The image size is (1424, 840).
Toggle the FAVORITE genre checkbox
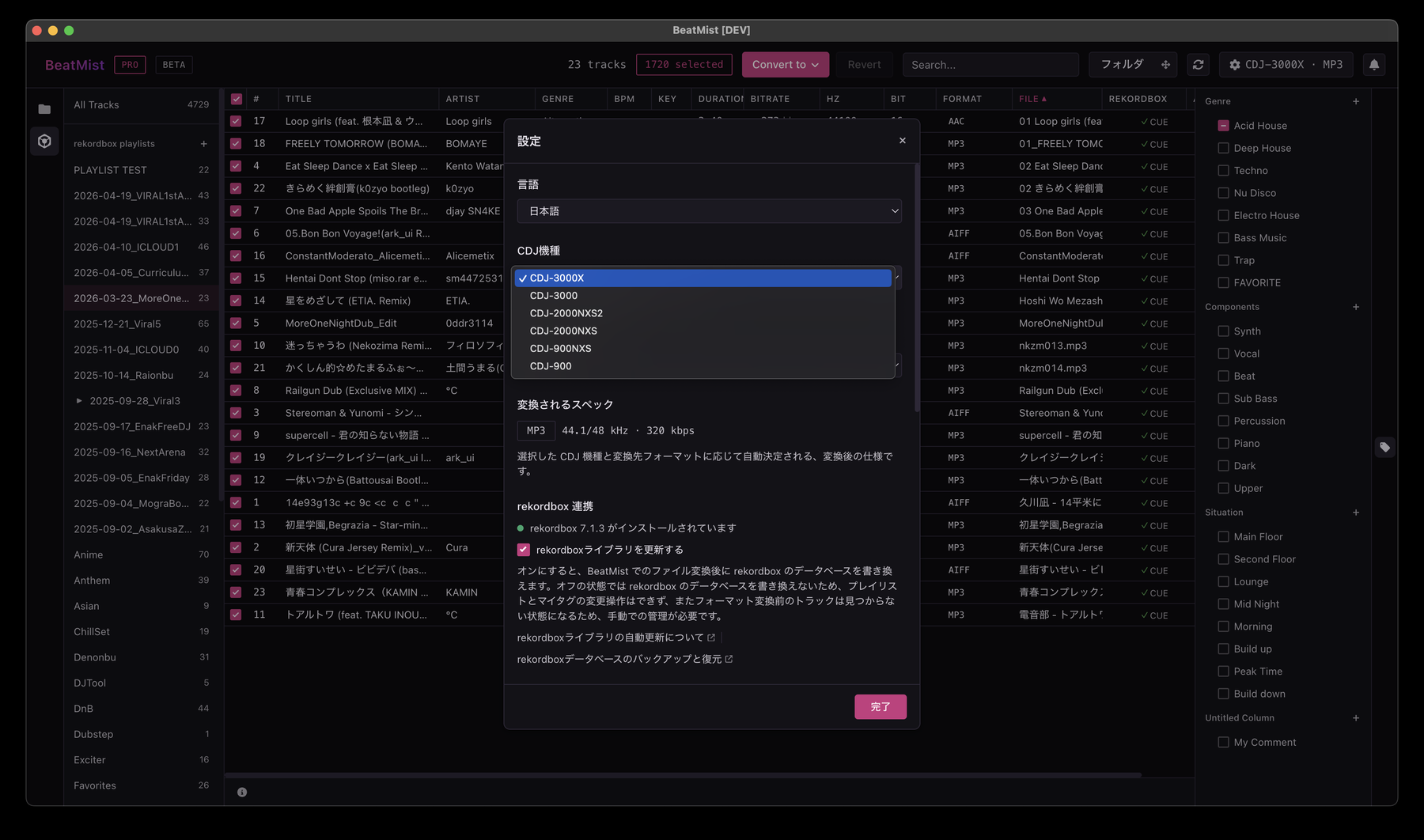pyautogui.click(x=1223, y=282)
